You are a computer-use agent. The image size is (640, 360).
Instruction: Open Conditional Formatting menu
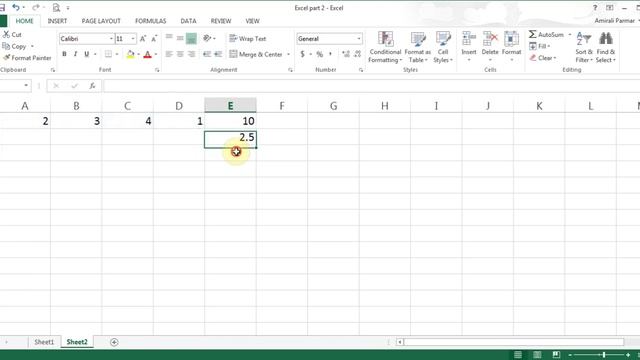click(385, 47)
